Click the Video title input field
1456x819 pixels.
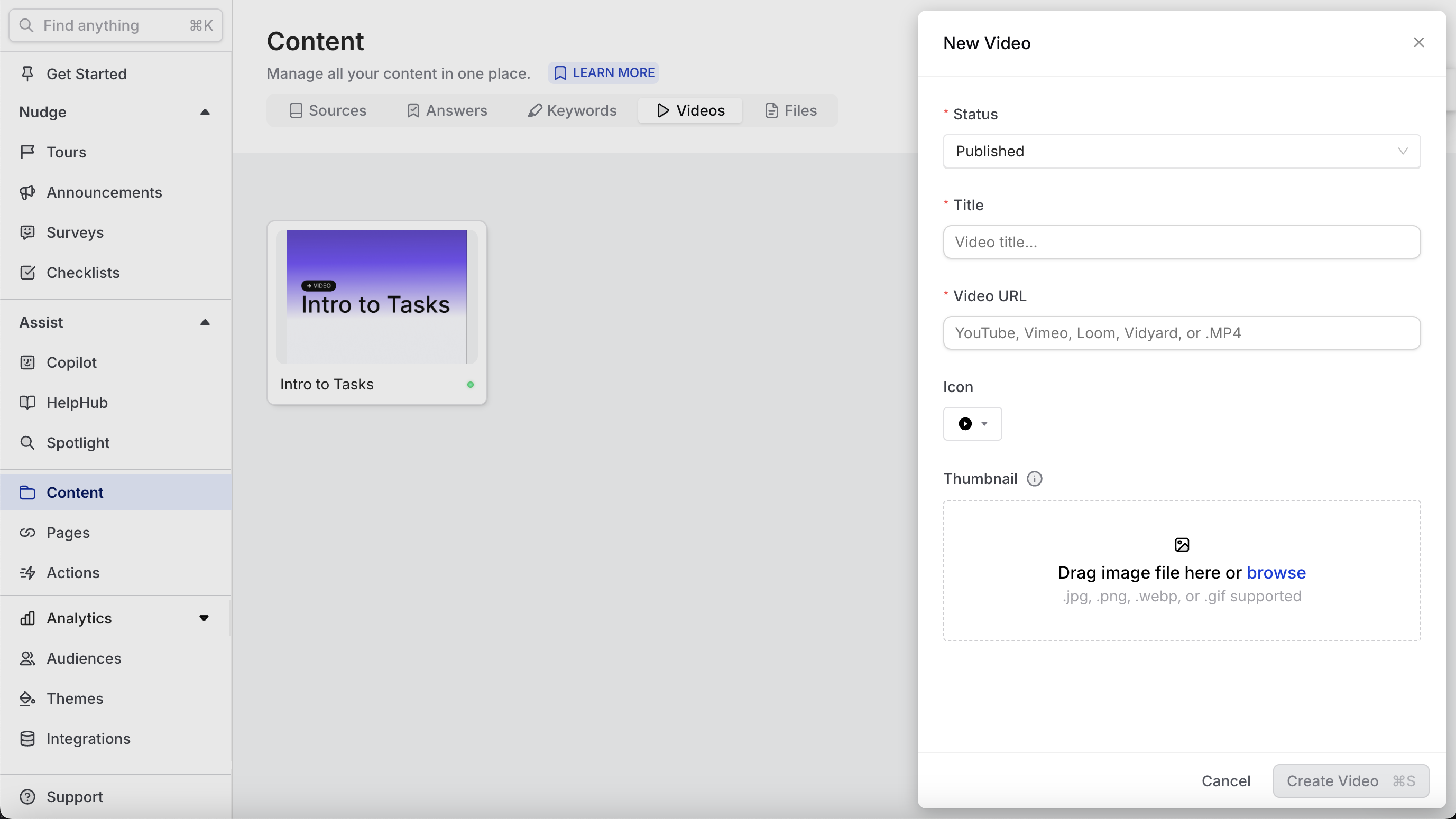coord(1181,242)
